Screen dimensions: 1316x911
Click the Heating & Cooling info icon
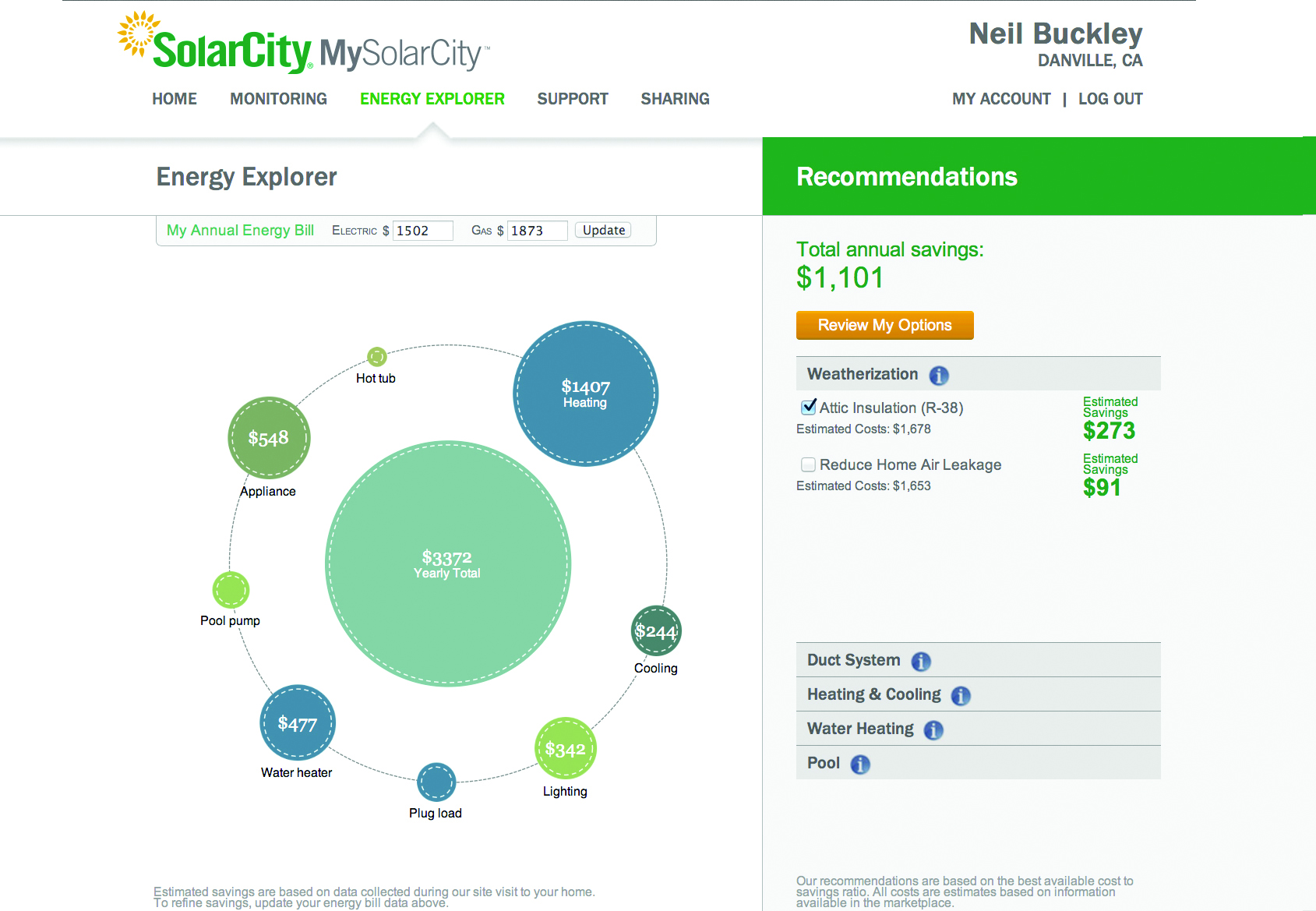click(961, 696)
